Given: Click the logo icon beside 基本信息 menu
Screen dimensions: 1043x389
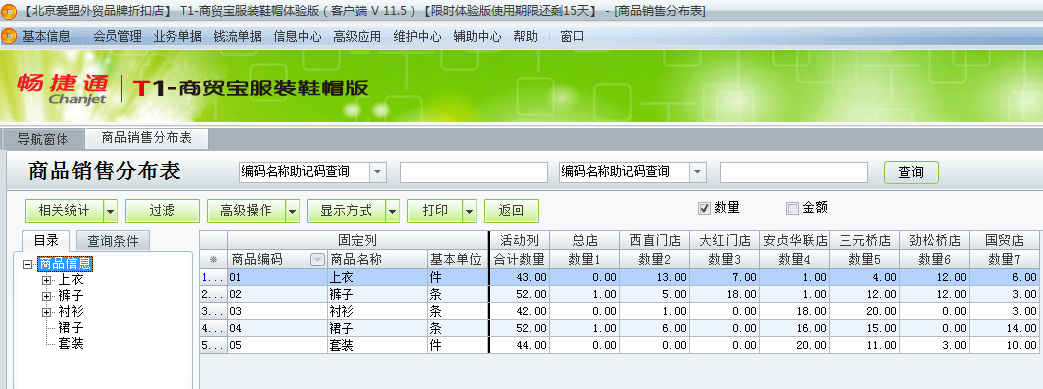Looking at the screenshot, I should [9, 37].
